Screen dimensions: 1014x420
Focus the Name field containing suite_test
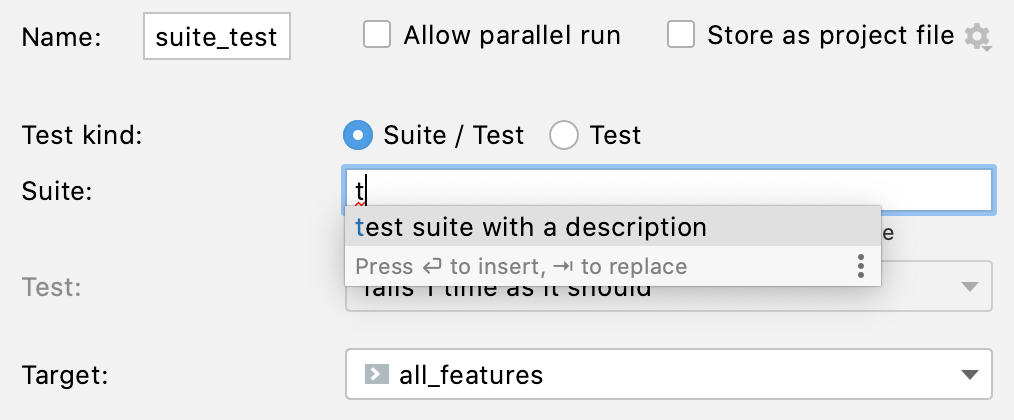(217, 38)
